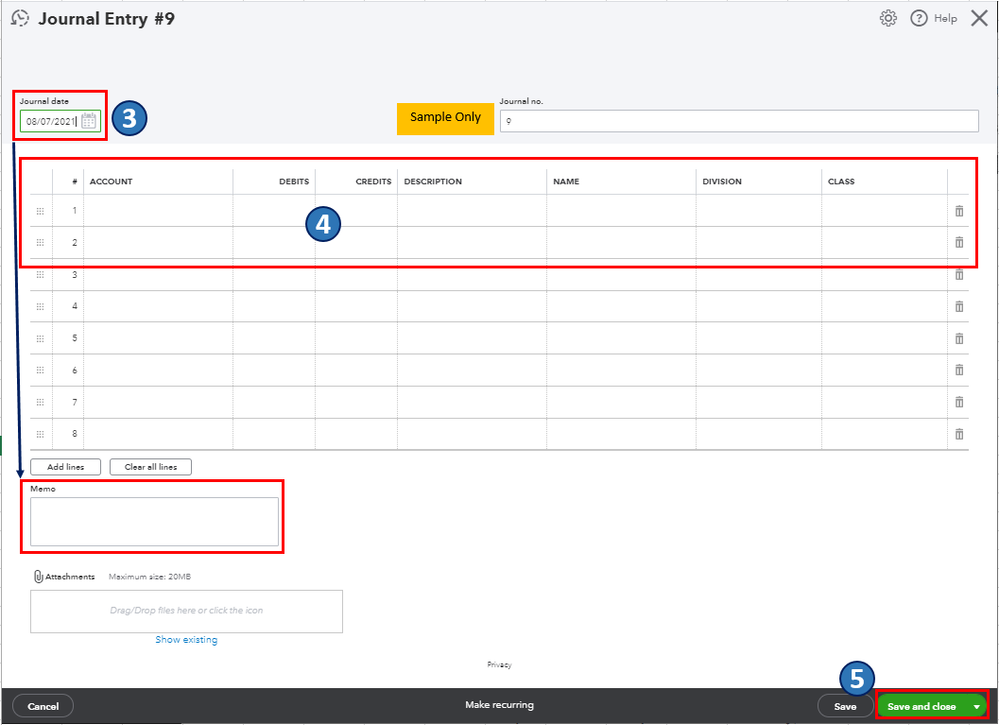Open the Name cell in line 2
The image size is (999, 725).
(x=621, y=243)
